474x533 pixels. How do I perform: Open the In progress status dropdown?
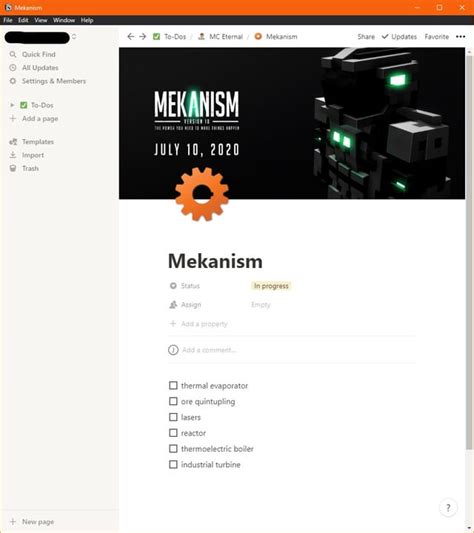click(x=271, y=286)
